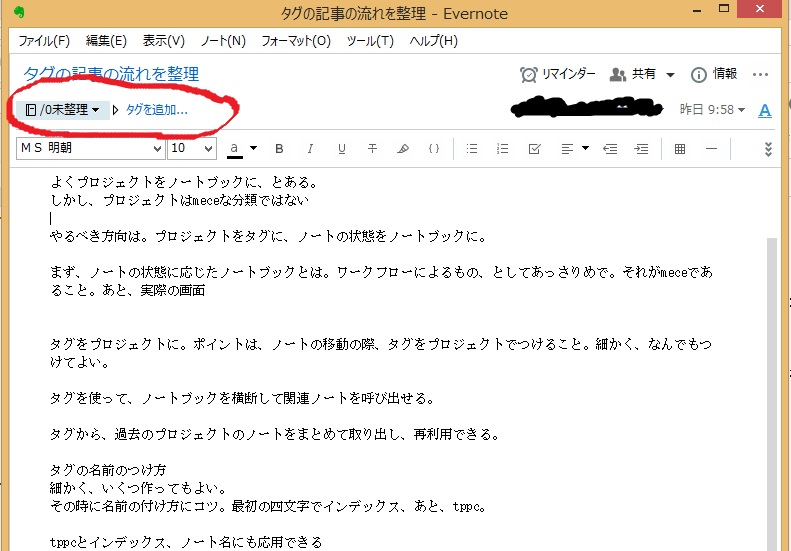Image resolution: width=791 pixels, height=551 pixels.
Task: Toggle underline formatting button
Action: pyautogui.click(x=342, y=149)
